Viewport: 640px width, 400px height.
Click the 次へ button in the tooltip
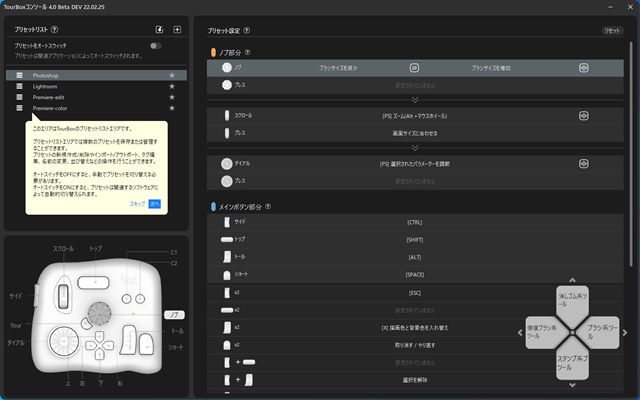point(155,204)
